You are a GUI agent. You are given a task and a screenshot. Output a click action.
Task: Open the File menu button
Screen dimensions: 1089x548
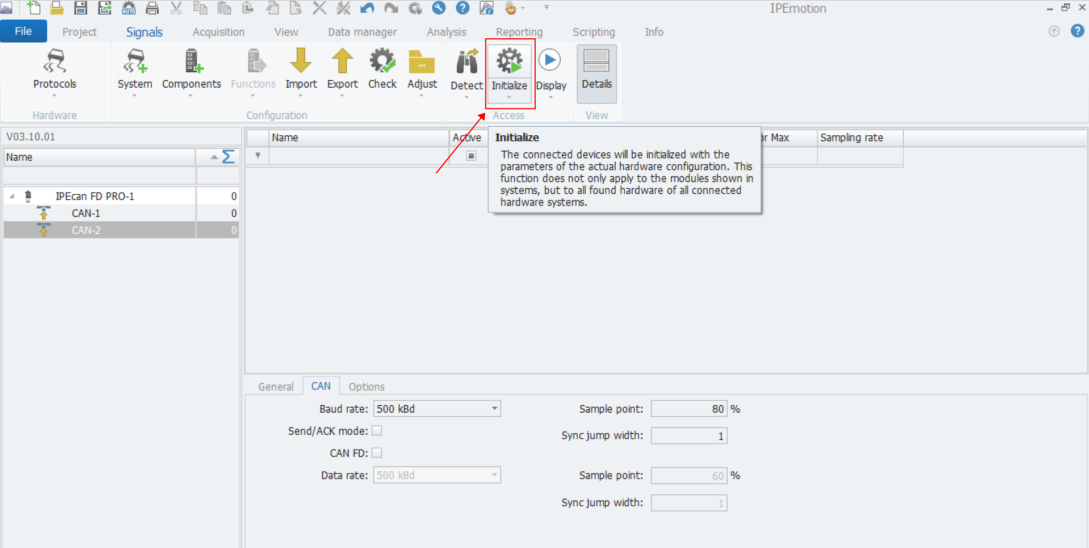click(x=23, y=32)
